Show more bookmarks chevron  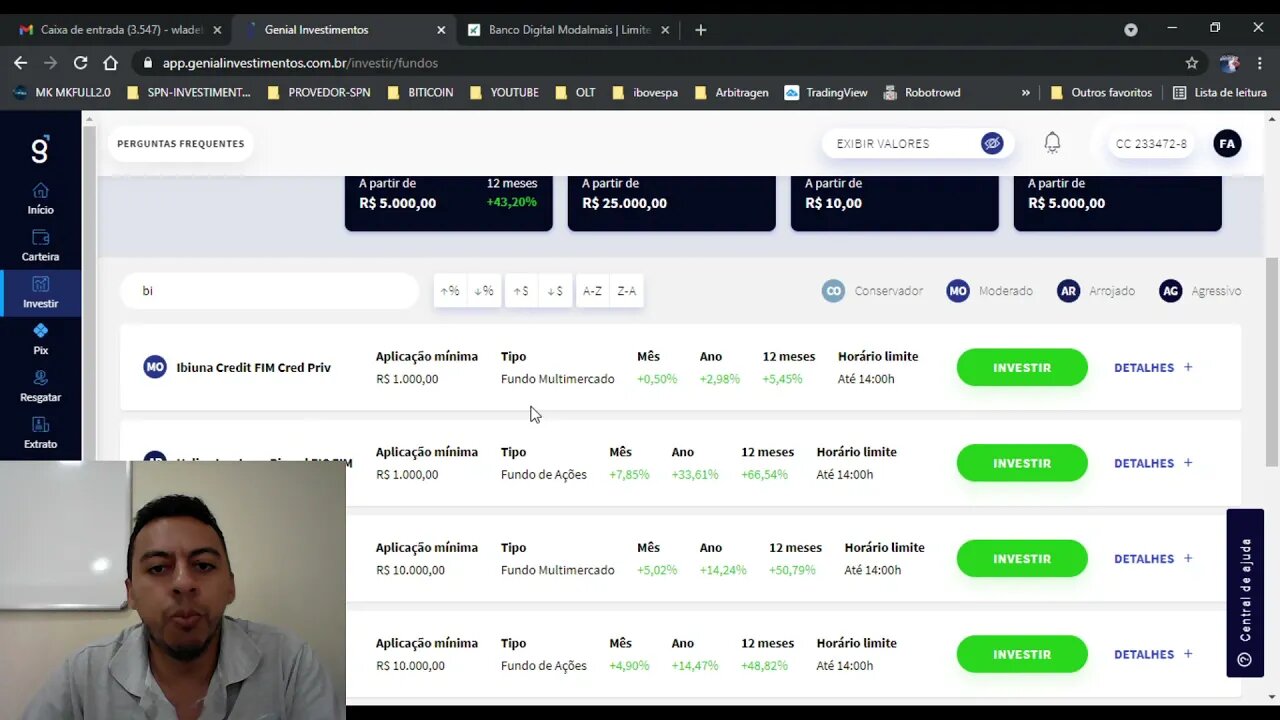tap(1025, 92)
